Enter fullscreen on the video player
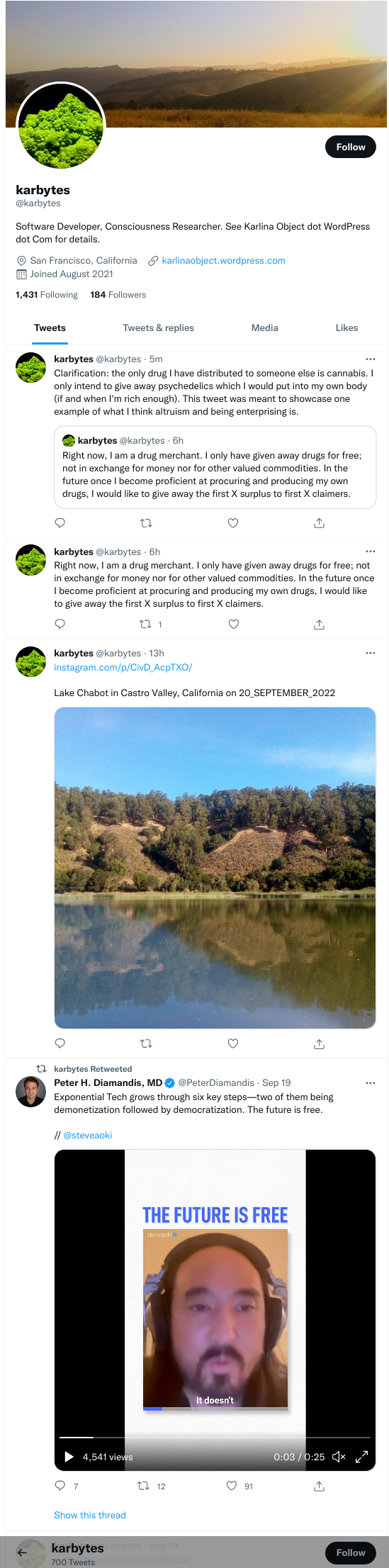The image size is (389, 1568). [361, 1457]
